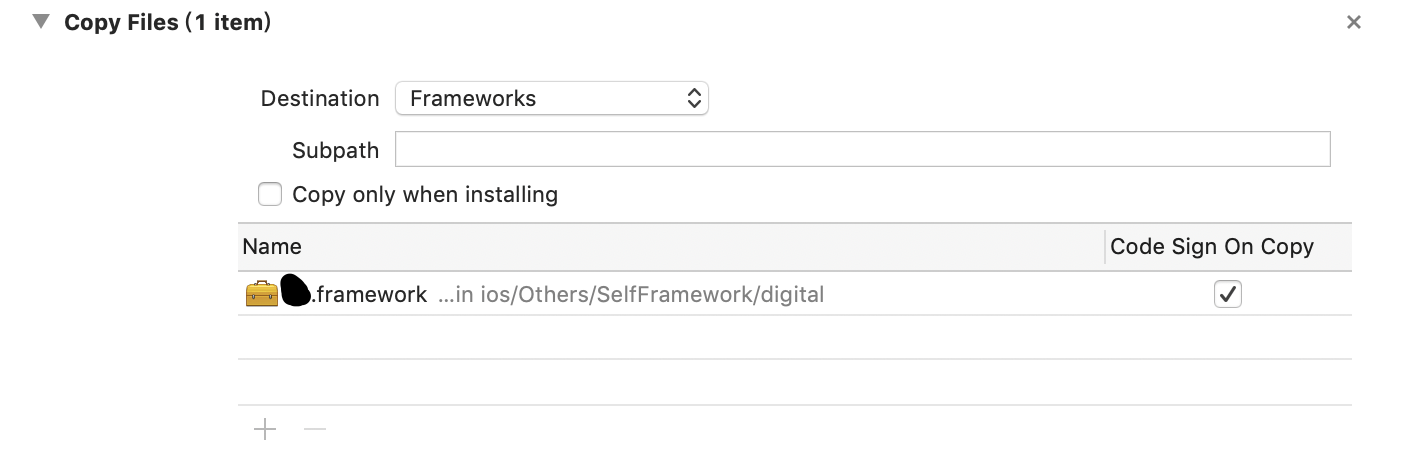Uncheck Code Sign On Copy for the framework
This screenshot has width=1404, height=464.
coord(1228,294)
